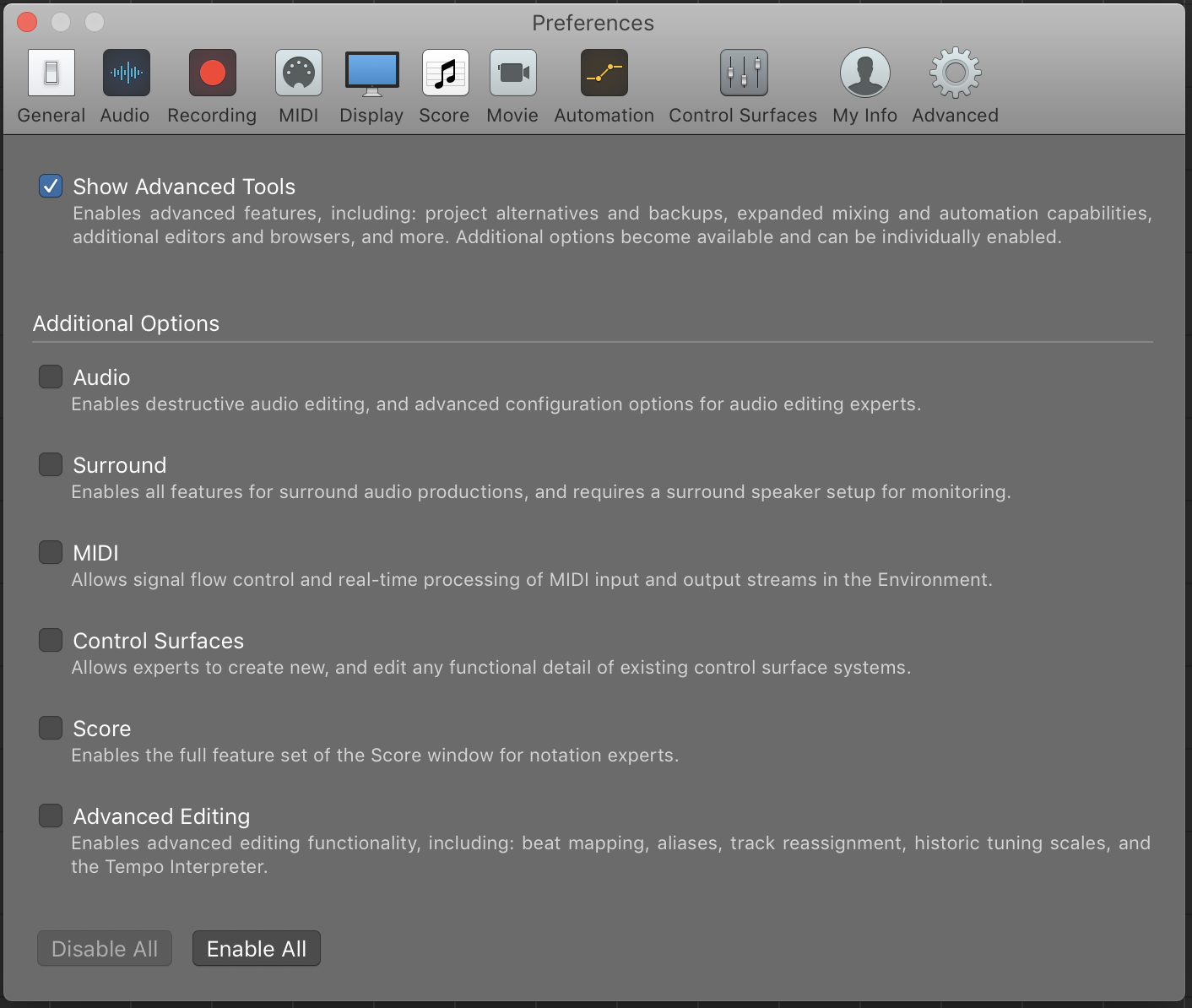Open the Automation preferences icon
Screen dimensions: 1192x1008
[604, 73]
